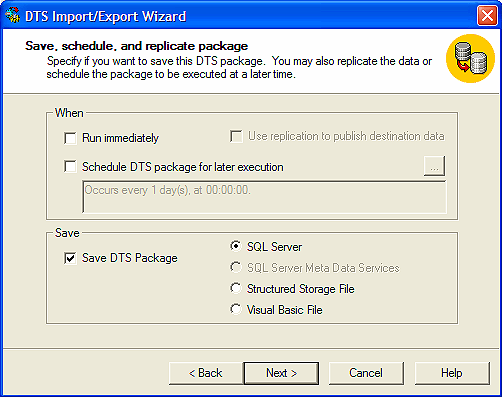Viewport: 502px width, 397px height.
Task: Click the Occurs every 1 day(s) schedule field
Action: 264,197
